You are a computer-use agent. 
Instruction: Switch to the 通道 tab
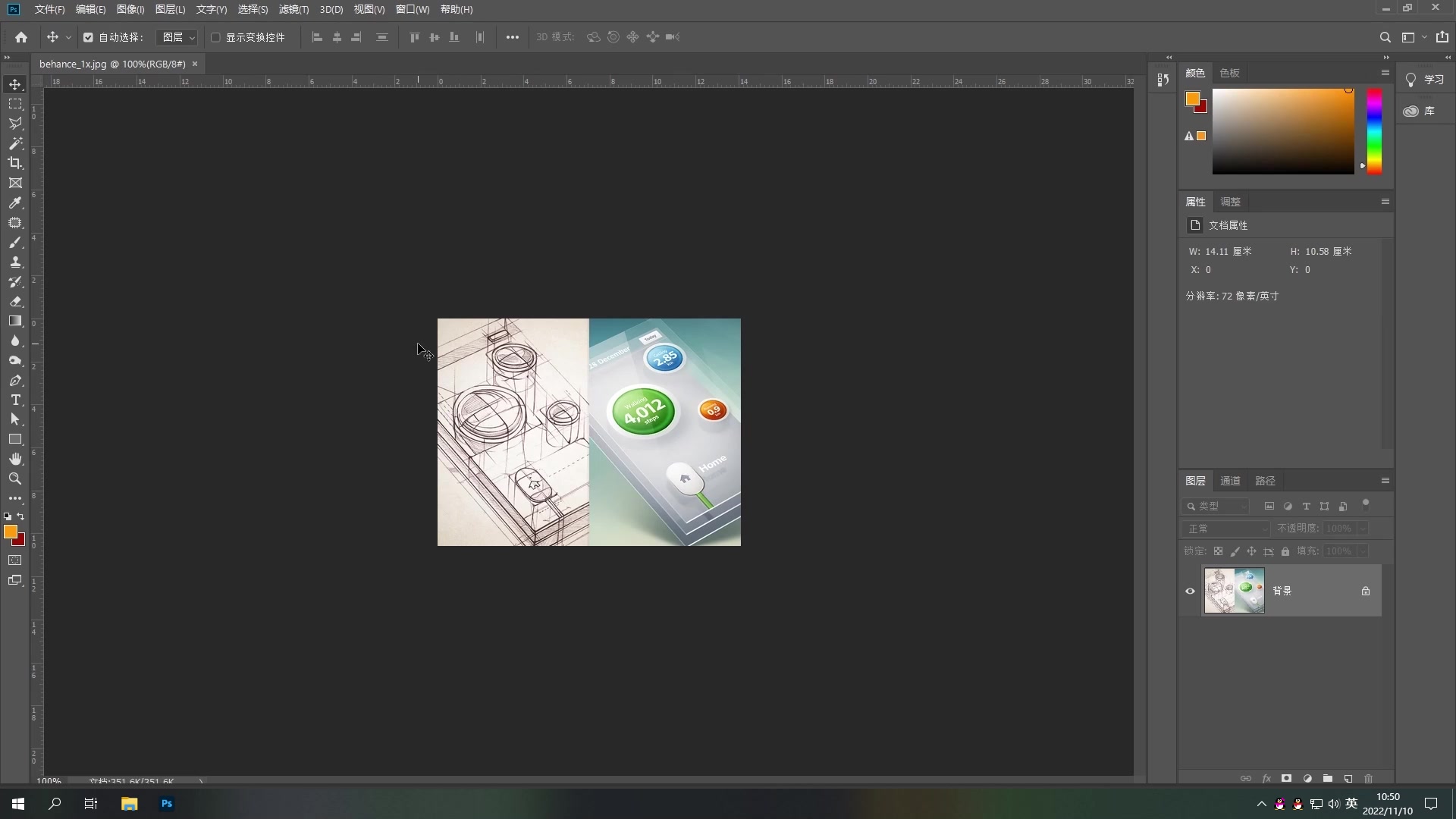(1230, 481)
